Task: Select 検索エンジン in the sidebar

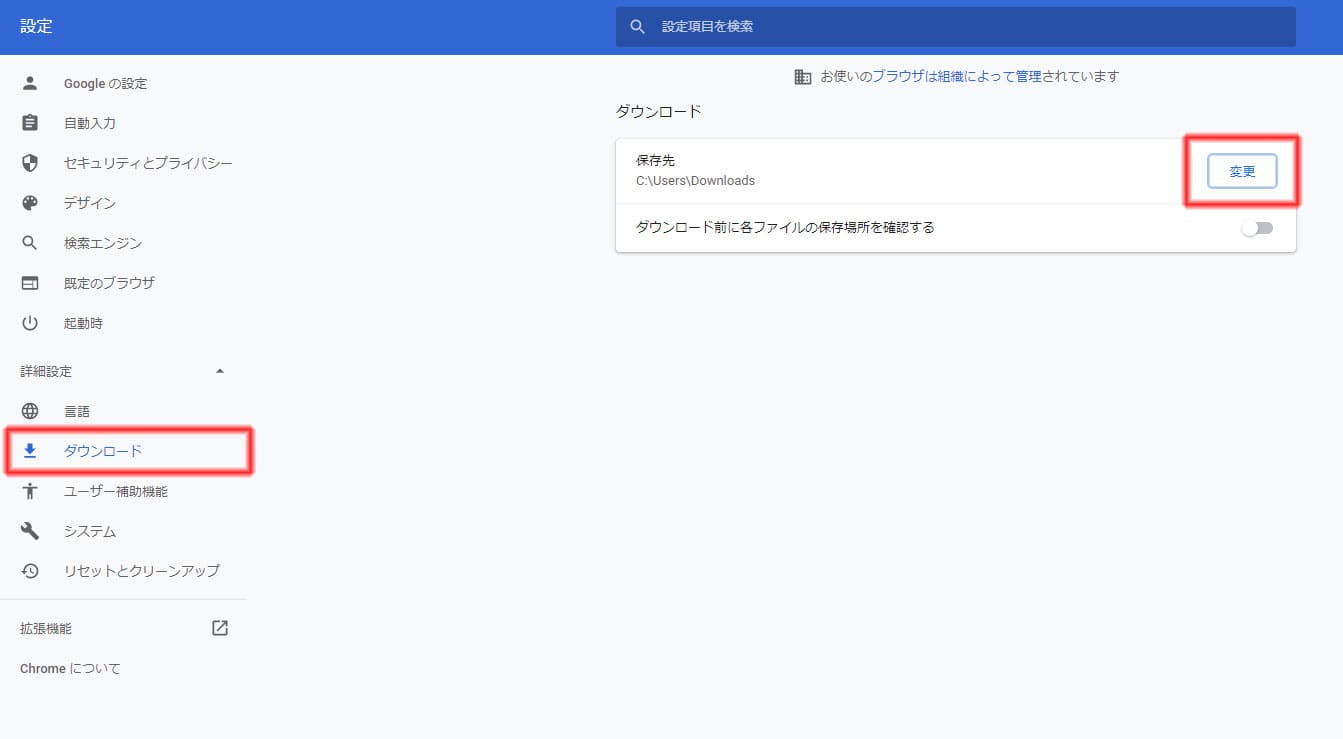Action: click(x=103, y=243)
